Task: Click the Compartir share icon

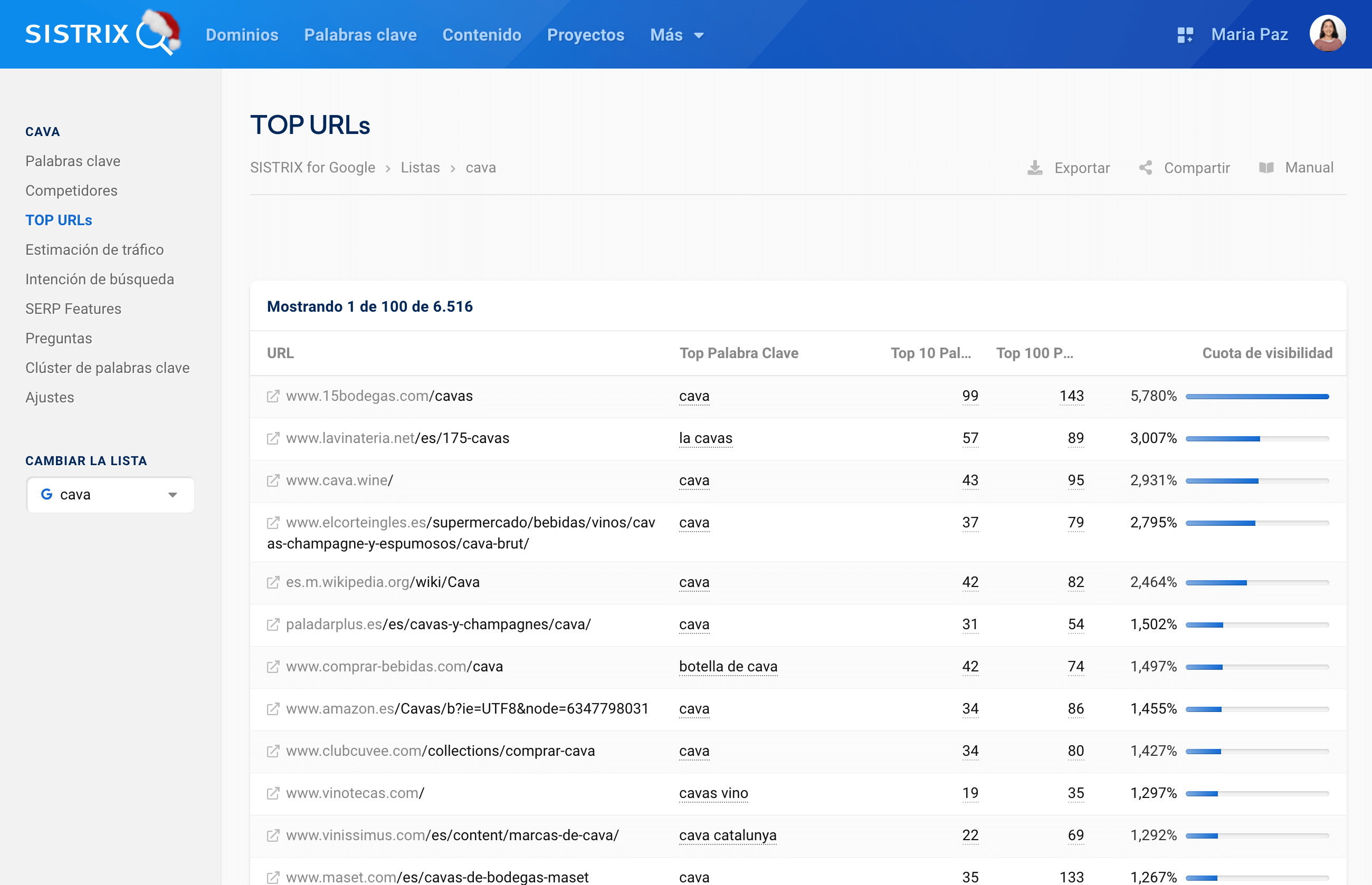Action: click(x=1146, y=168)
